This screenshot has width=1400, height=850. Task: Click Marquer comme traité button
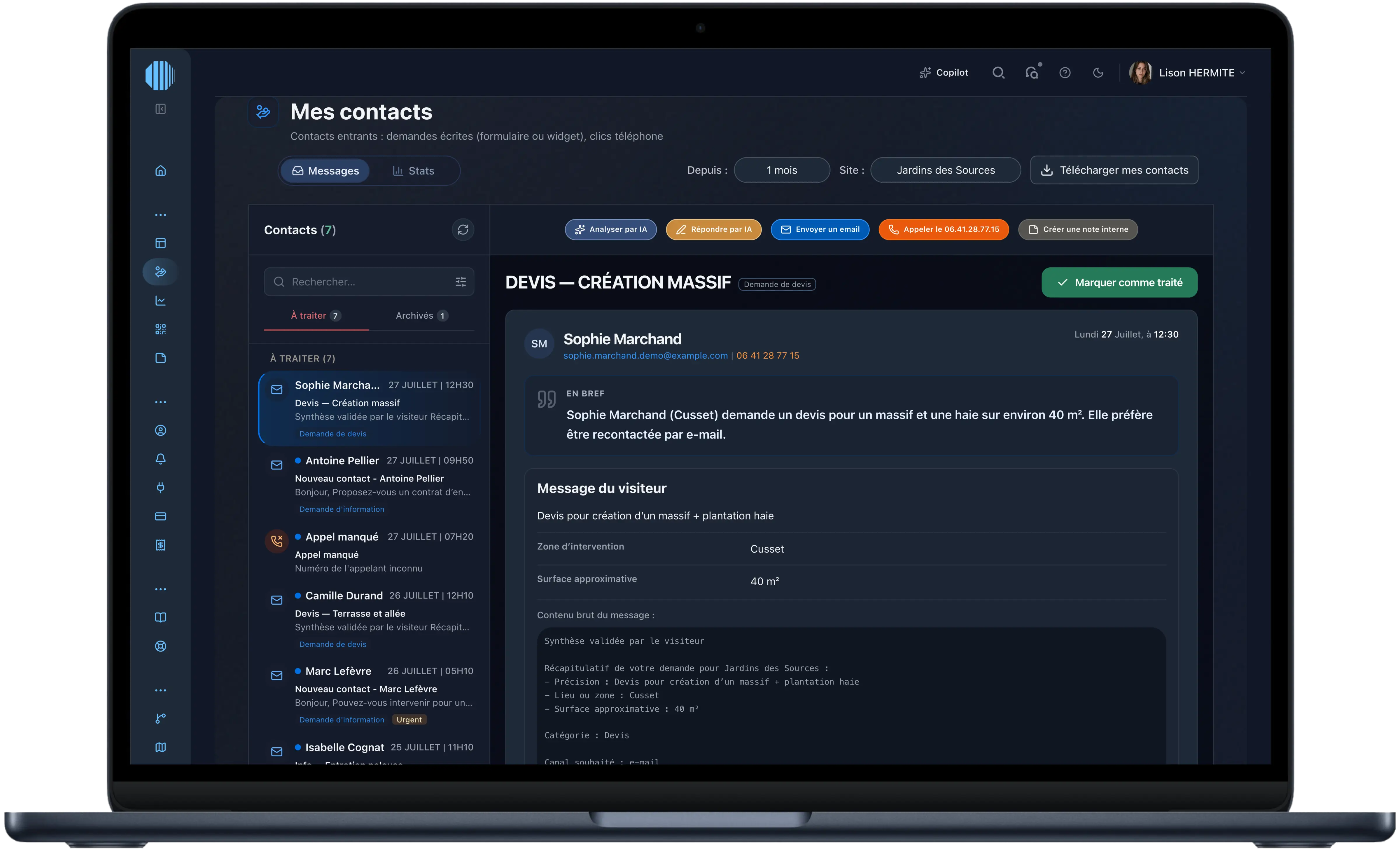[x=1119, y=282]
